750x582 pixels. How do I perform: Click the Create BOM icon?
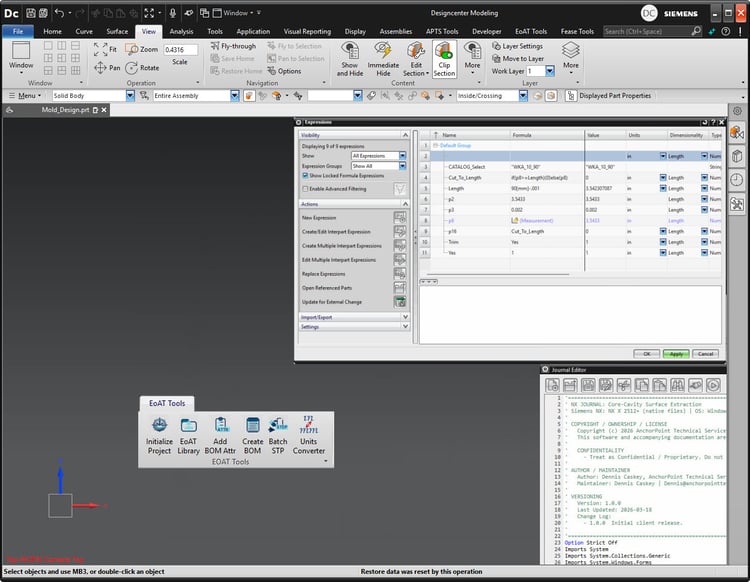pyautogui.click(x=253, y=435)
